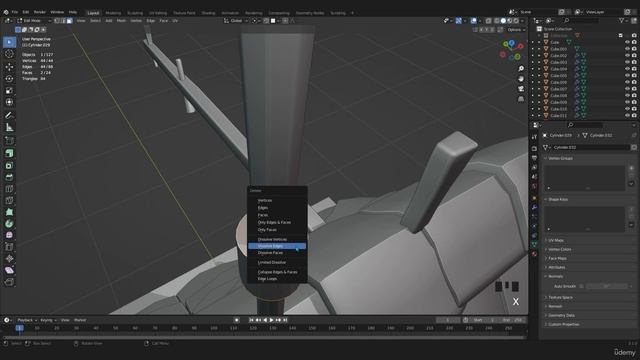
Task: Select the Cursor tool
Action: coord(9,54)
